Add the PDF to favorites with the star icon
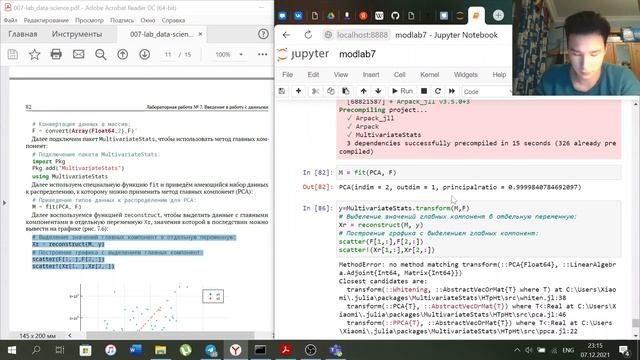This screenshot has width=640, height=360. tap(34, 54)
